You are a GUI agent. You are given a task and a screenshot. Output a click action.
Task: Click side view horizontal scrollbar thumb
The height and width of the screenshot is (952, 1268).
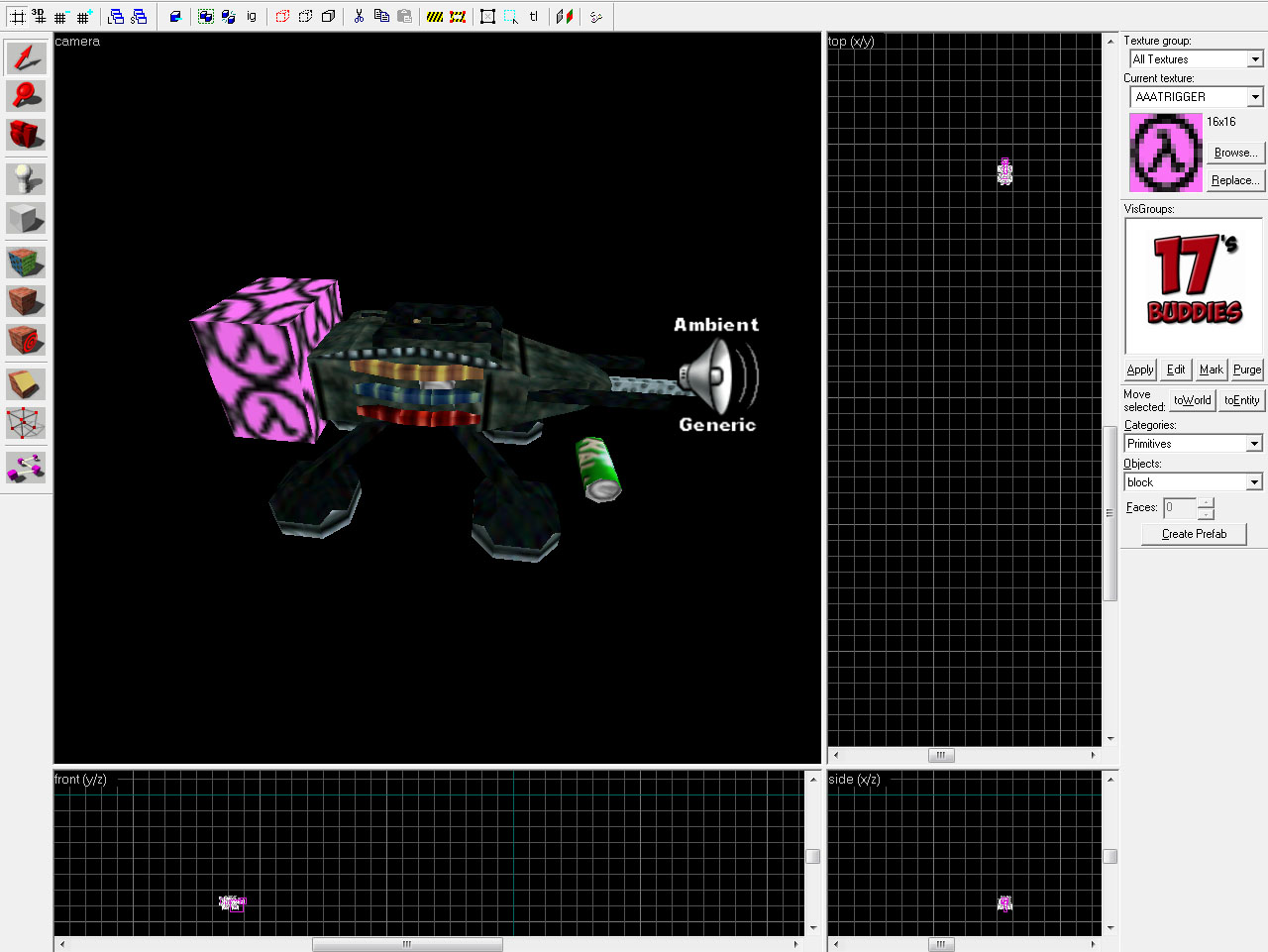(x=941, y=945)
